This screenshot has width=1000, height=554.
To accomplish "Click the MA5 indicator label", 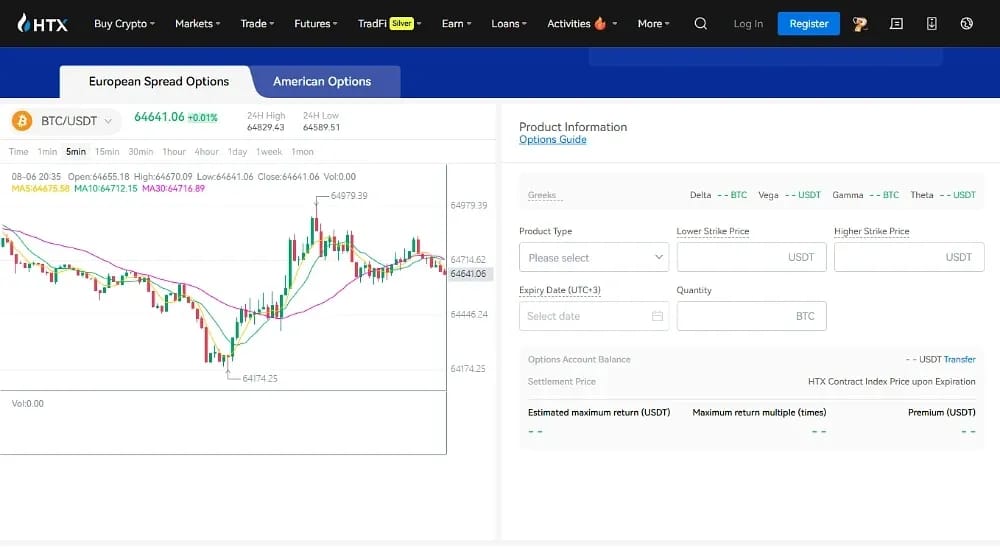I will click(x=40, y=189).
